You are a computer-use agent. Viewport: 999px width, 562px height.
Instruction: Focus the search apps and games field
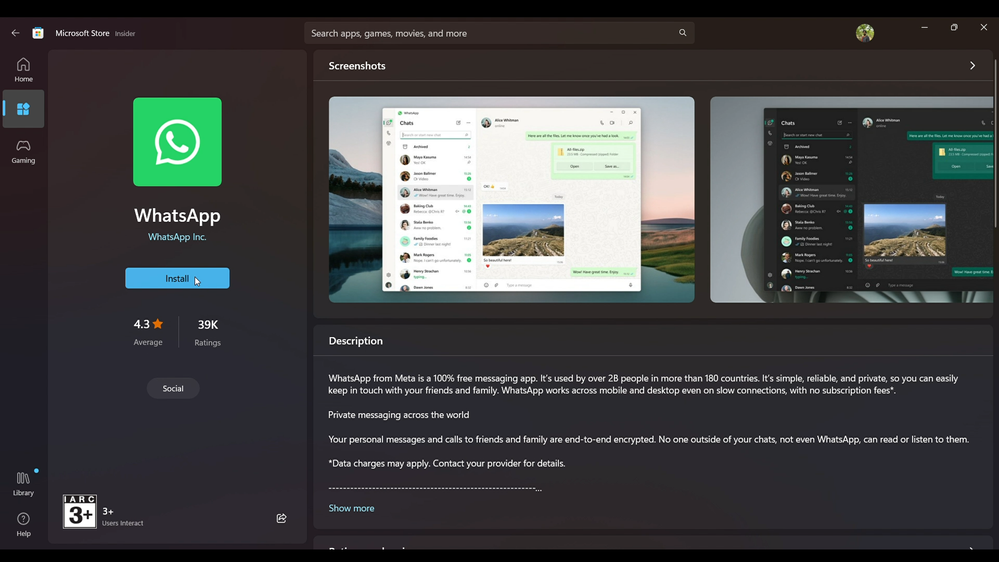tap(499, 33)
